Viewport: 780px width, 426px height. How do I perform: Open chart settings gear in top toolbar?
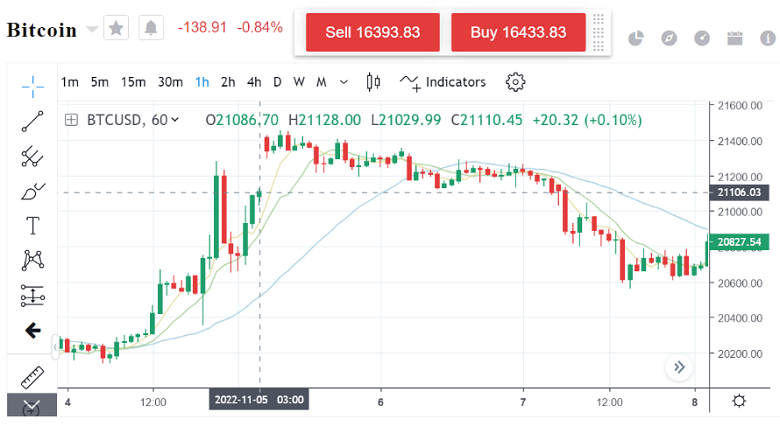[x=516, y=82]
